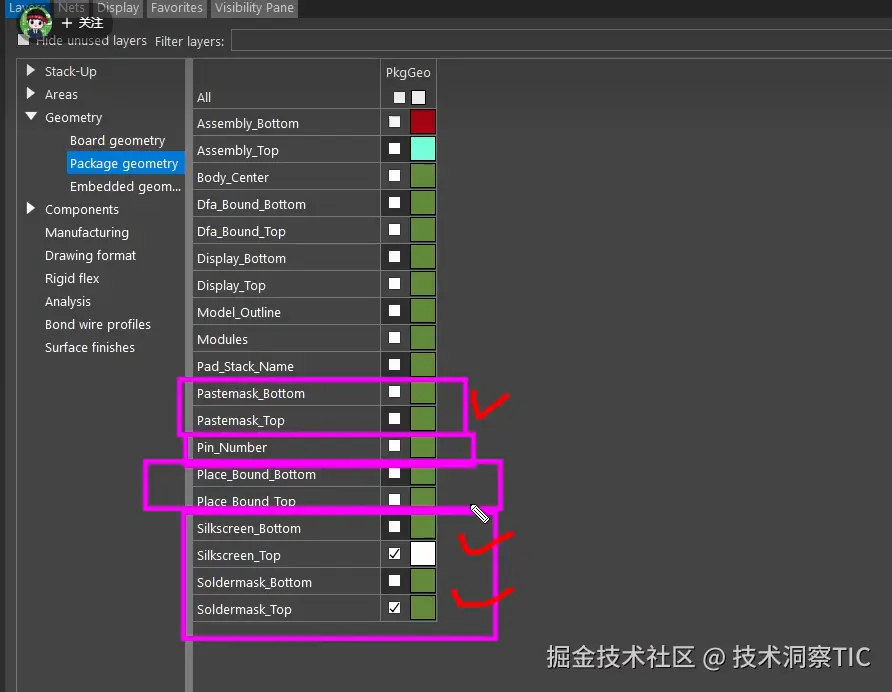Click the PkgGeo column header
Screen dimensions: 892x692
pos(408,72)
